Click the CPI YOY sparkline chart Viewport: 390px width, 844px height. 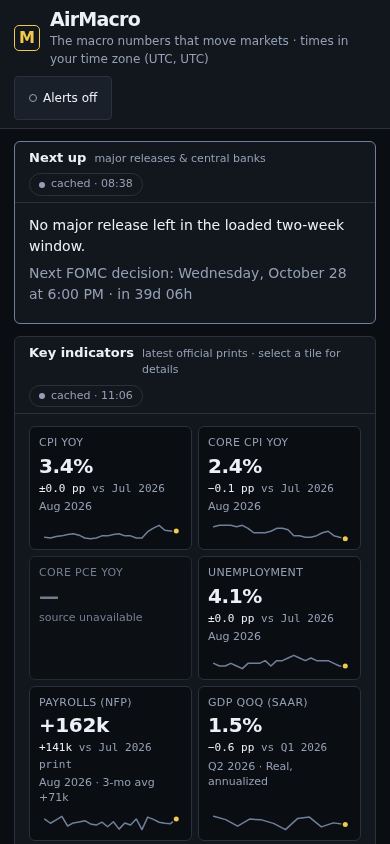click(x=111, y=532)
